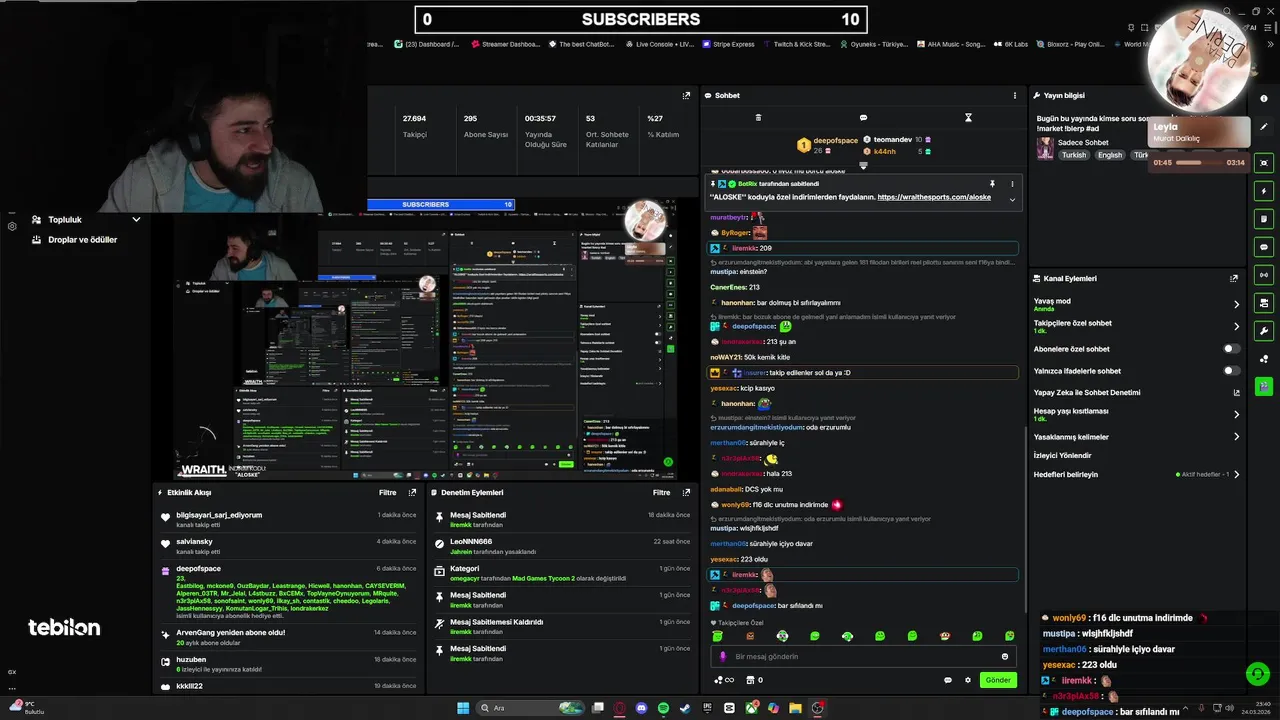Image resolution: width=1280 pixels, height=720 pixels.
Task: Click the Turkish language tag
Action: click(x=1074, y=155)
